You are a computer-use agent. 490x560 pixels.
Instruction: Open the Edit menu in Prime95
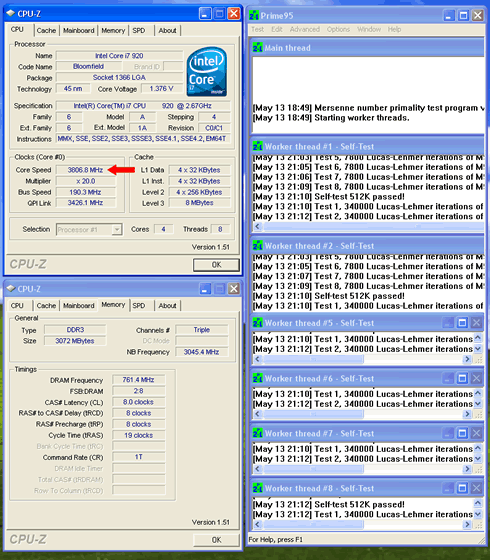pos(277,29)
